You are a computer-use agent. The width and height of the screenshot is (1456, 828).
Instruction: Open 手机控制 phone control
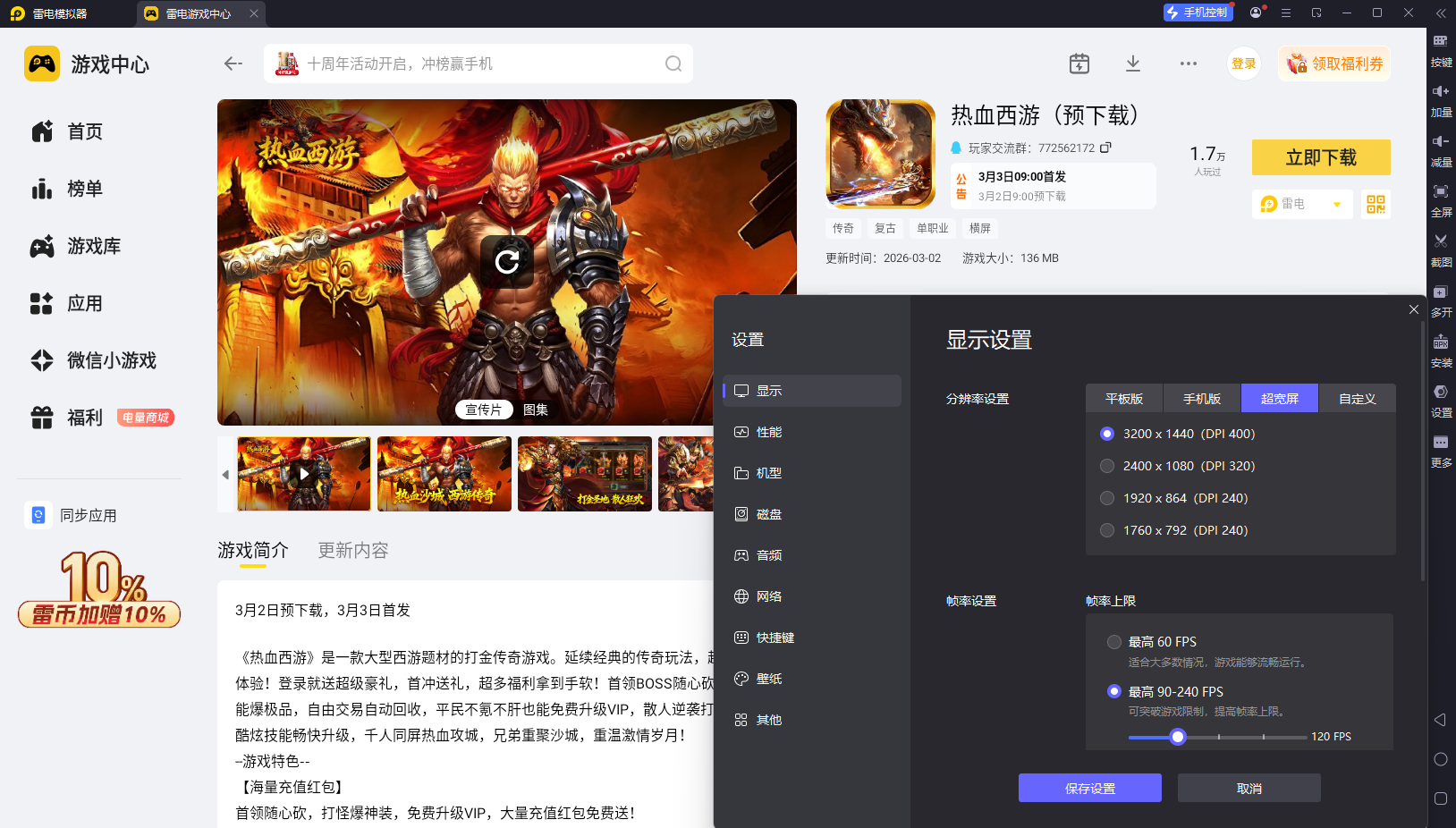[x=1198, y=13]
